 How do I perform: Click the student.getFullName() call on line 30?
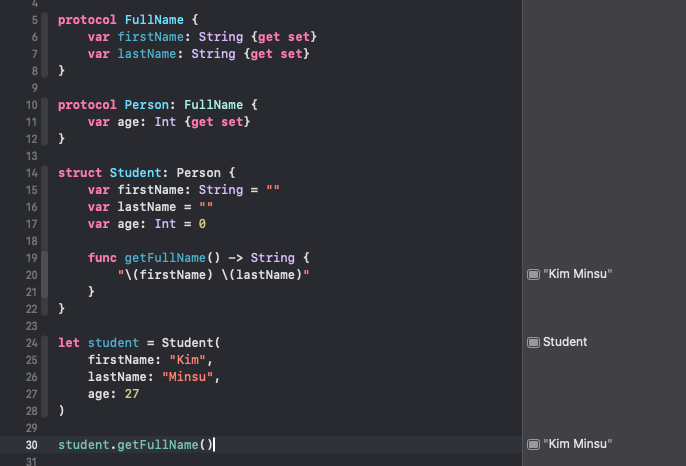pos(135,445)
